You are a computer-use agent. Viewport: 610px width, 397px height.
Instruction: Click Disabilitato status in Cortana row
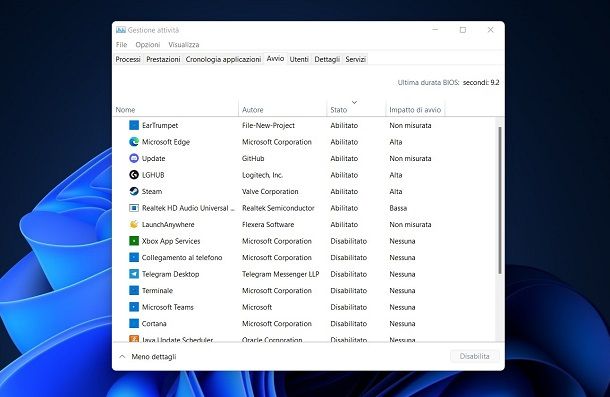(x=349, y=323)
